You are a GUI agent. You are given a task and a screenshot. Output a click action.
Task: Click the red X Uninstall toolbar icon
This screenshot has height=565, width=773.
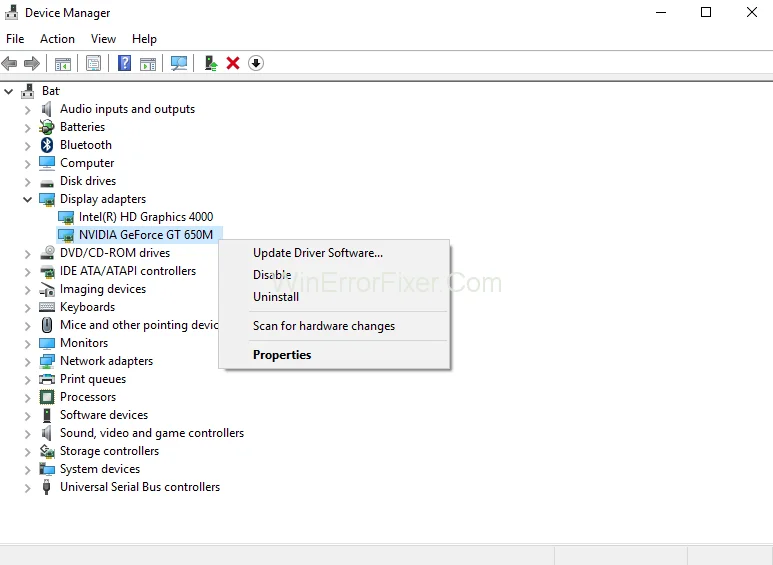pyautogui.click(x=233, y=63)
